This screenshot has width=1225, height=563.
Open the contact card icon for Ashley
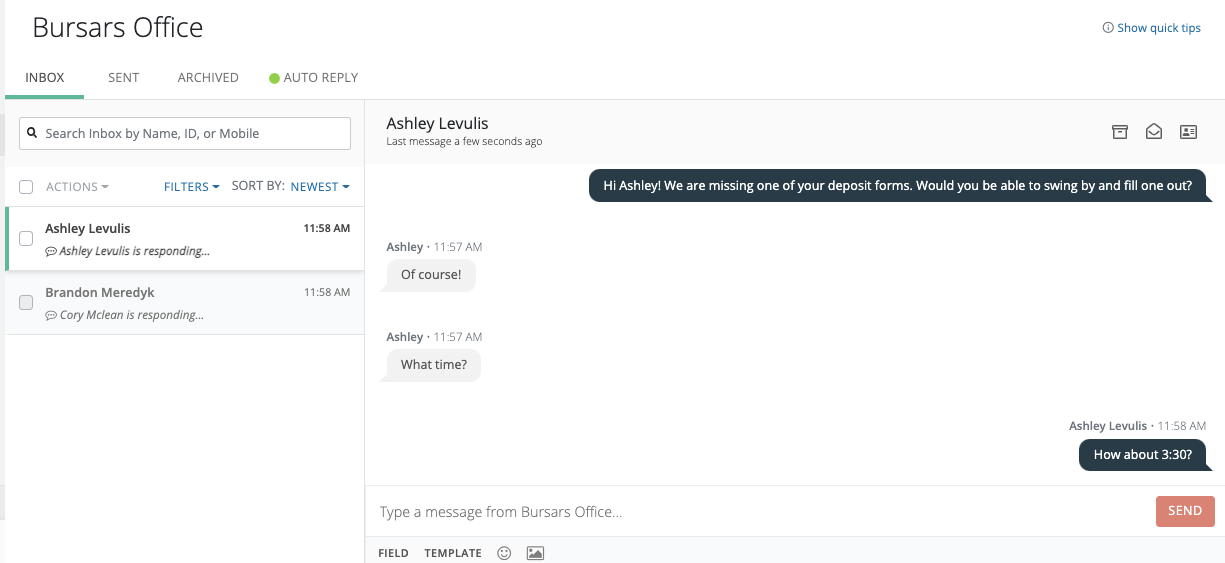tap(1188, 132)
